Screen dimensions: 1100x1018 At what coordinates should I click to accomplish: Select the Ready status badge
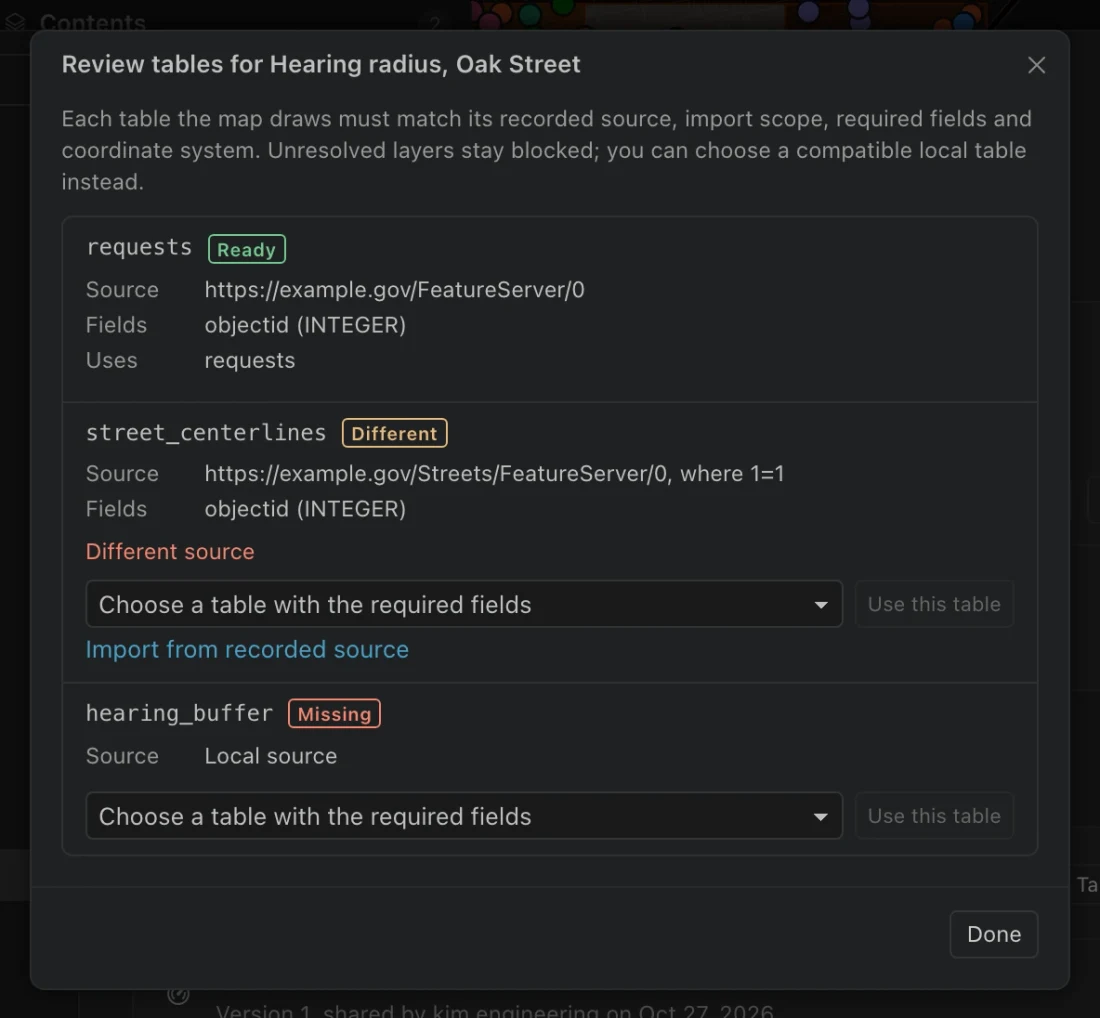coord(246,249)
